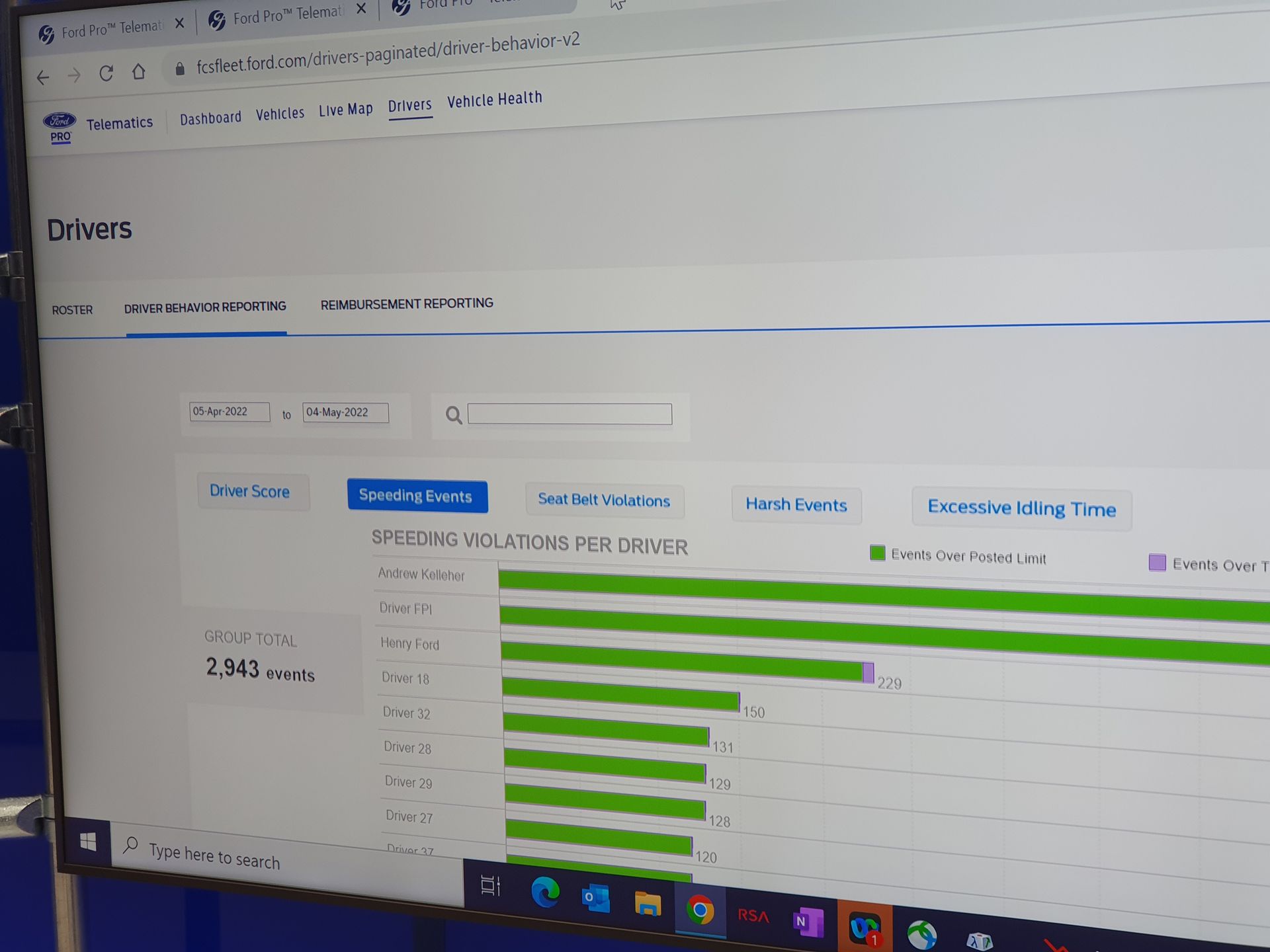Click Driver 18's bar showing 150
The width and height of the screenshot is (1270, 952).
pos(620,694)
